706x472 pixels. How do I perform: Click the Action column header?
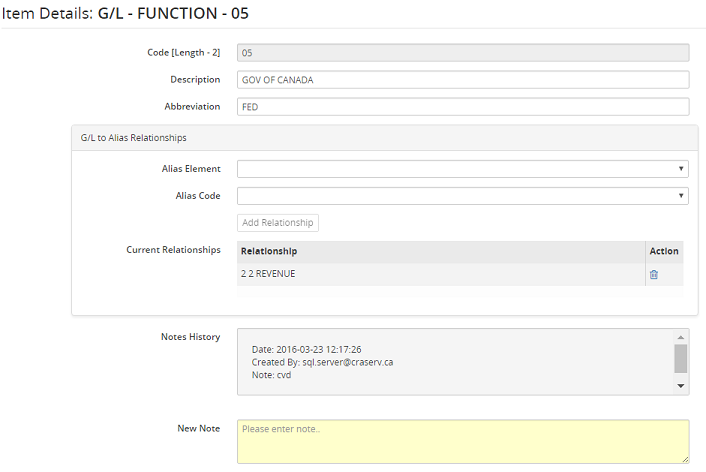(x=664, y=251)
